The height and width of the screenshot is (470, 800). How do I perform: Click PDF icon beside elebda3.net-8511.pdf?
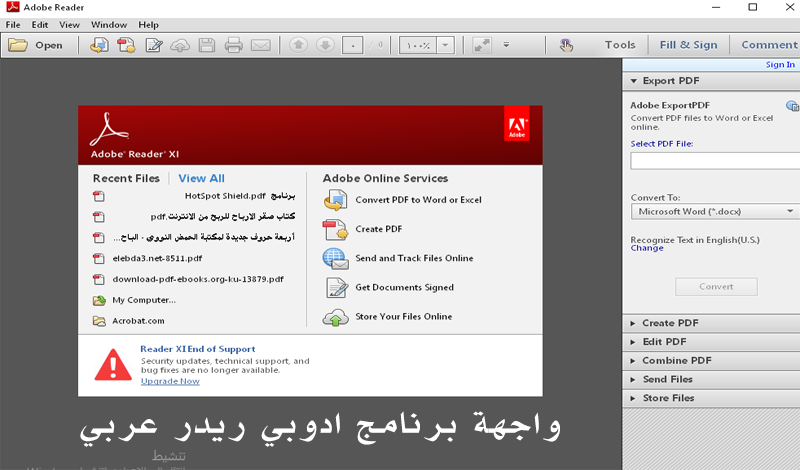(99, 259)
